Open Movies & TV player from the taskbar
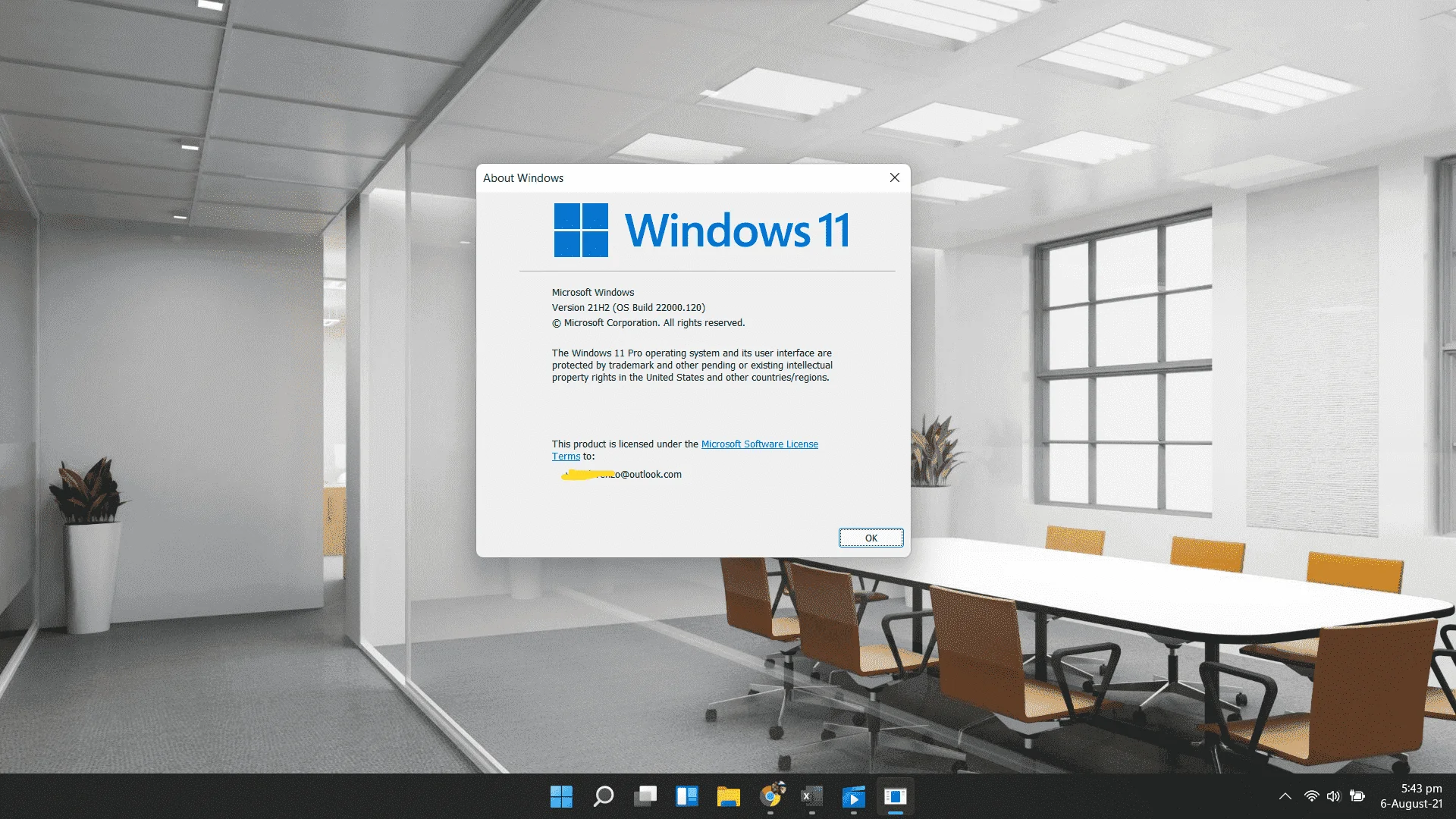Image resolution: width=1456 pixels, height=819 pixels. [853, 796]
